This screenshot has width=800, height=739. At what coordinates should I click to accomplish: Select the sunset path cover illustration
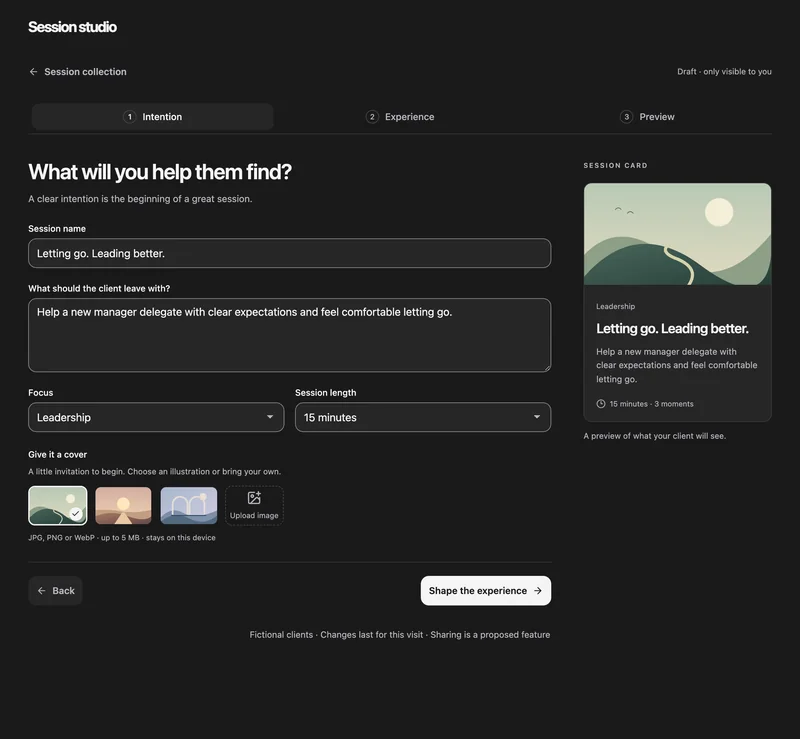point(123,505)
